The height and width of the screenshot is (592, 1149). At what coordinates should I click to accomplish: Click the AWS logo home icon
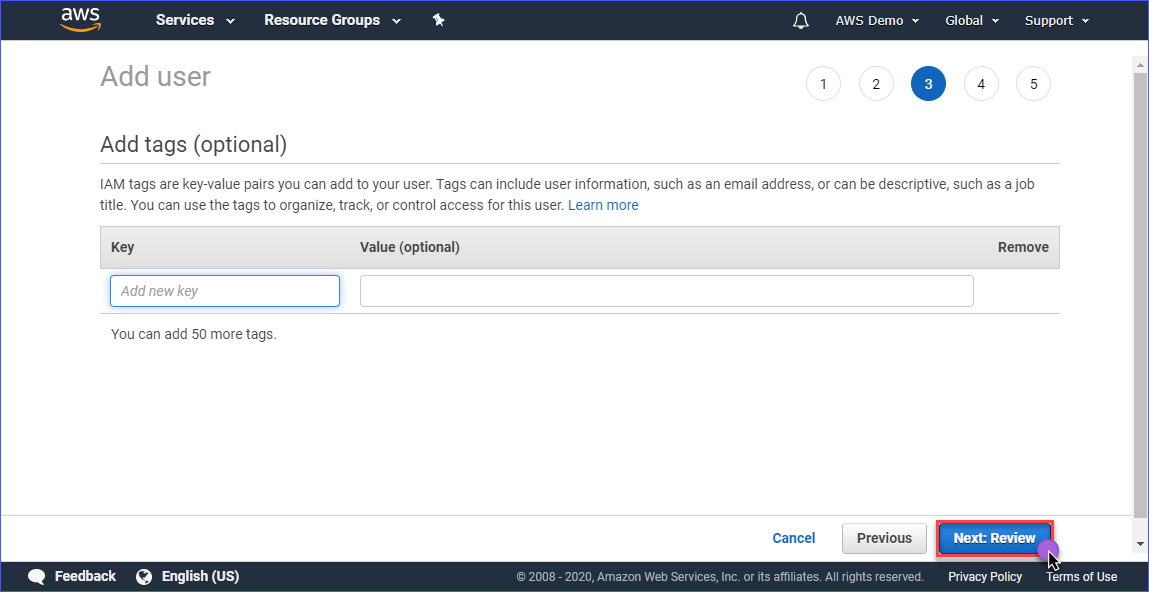point(80,20)
